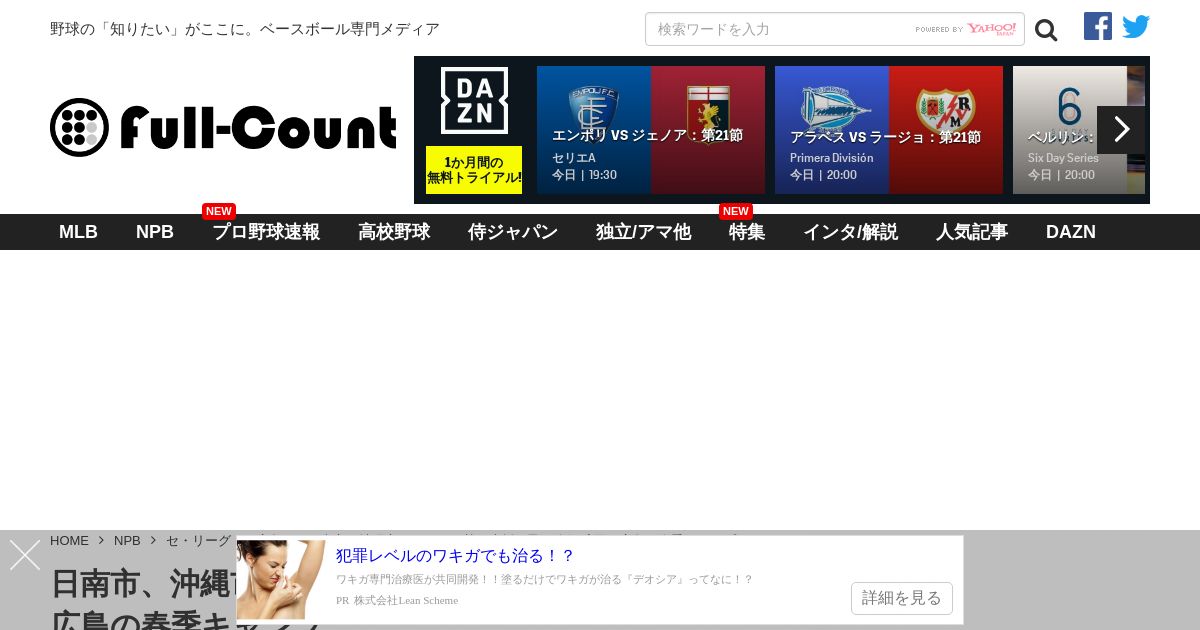Click the ad image thumbnail
The width and height of the screenshot is (1200, 630).
click(x=281, y=580)
